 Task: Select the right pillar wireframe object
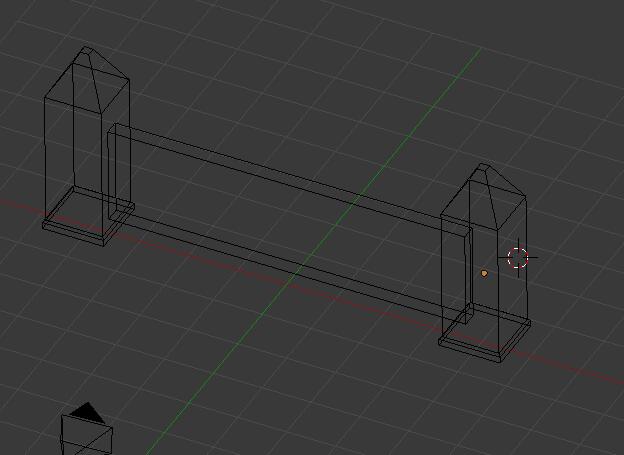tap(485, 263)
